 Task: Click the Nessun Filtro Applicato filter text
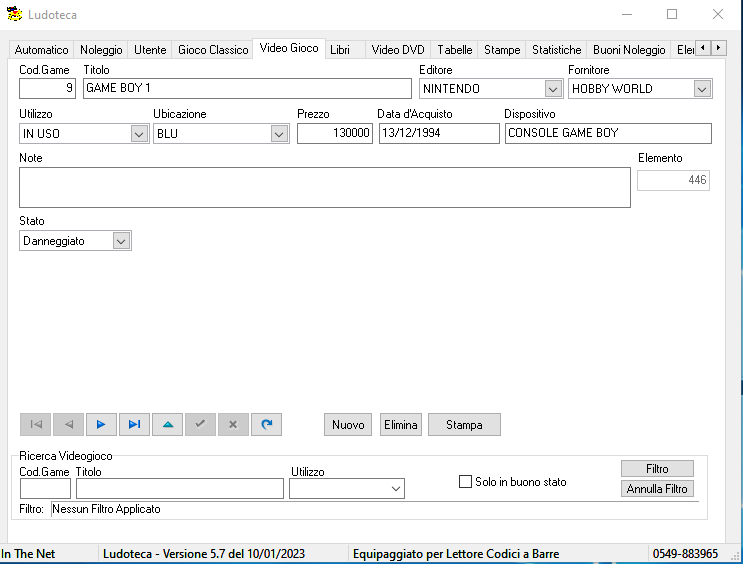(107, 509)
